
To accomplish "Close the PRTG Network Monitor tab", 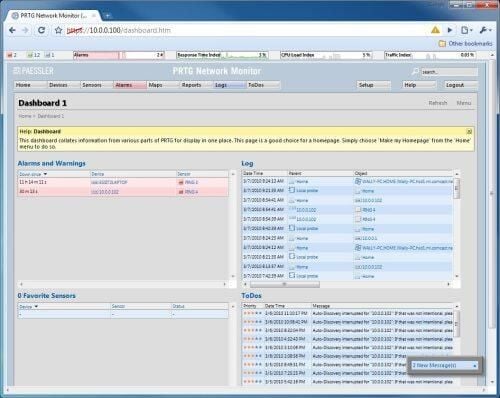I will (94, 16).
